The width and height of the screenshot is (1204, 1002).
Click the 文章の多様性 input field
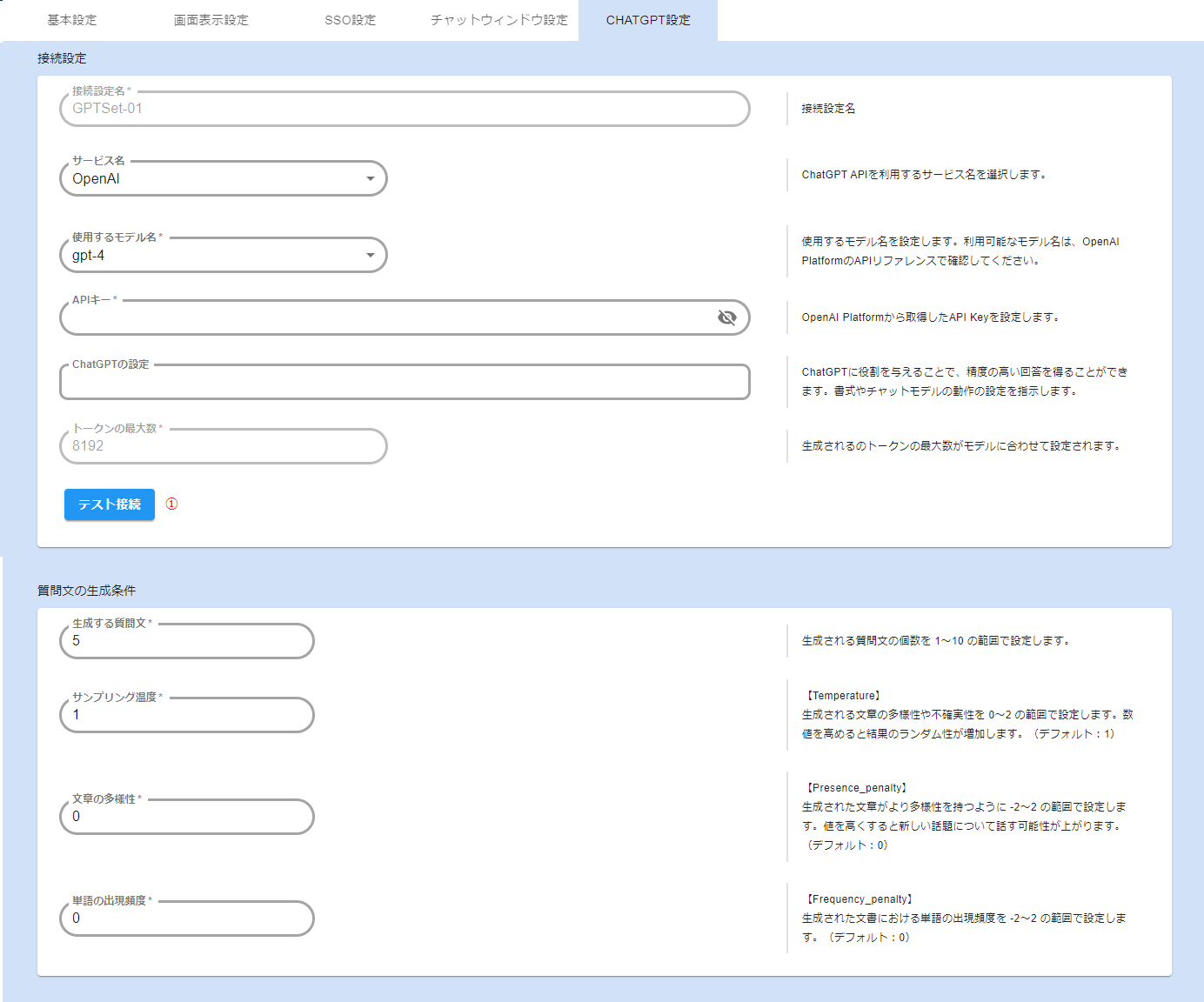point(187,817)
